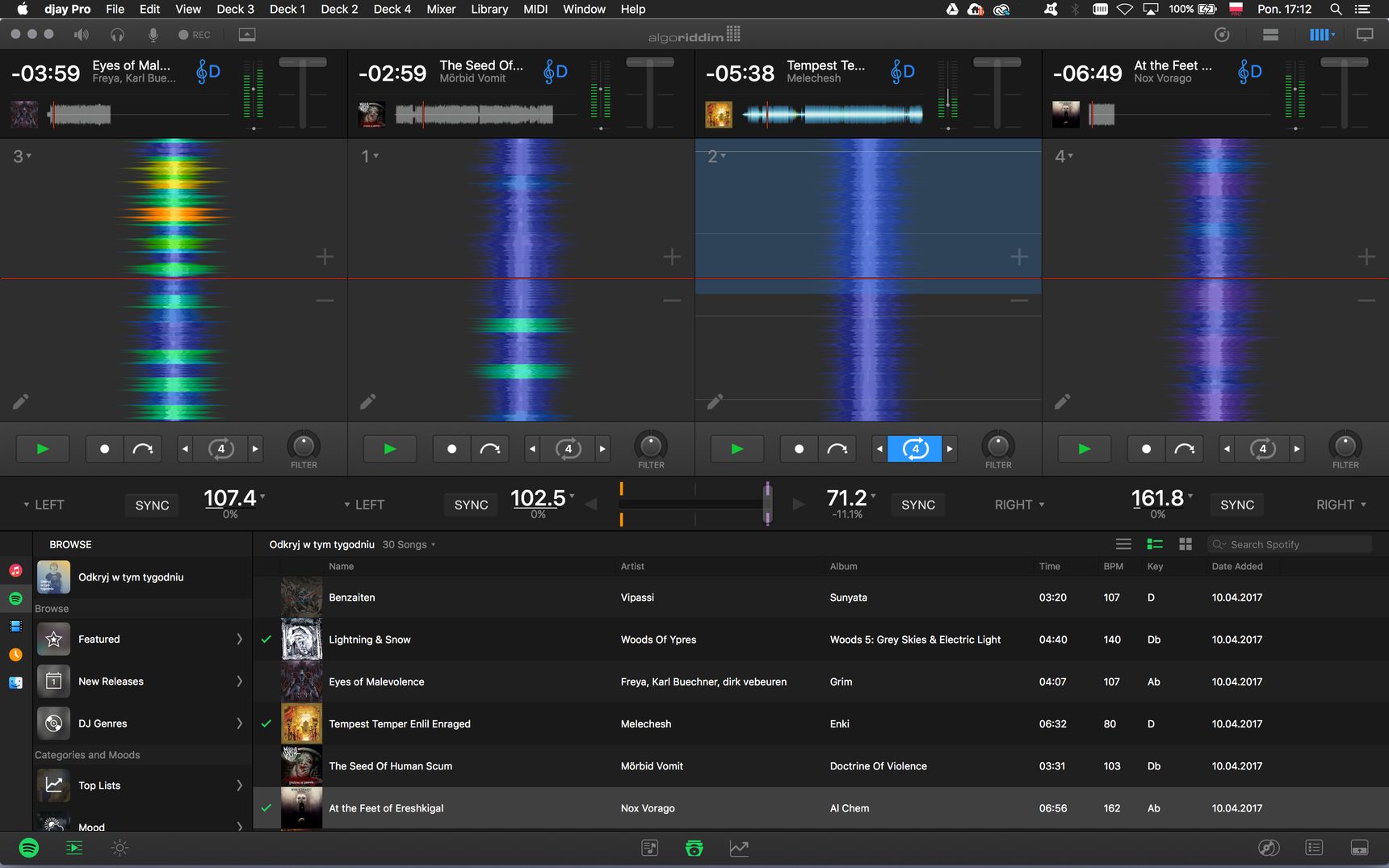Select the history clock source icon

(x=15, y=655)
